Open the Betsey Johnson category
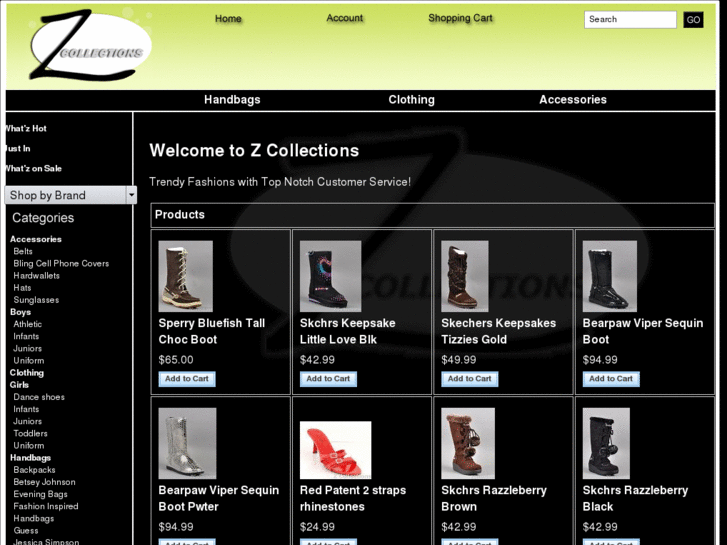This screenshot has height=545, width=727. [44, 482]
